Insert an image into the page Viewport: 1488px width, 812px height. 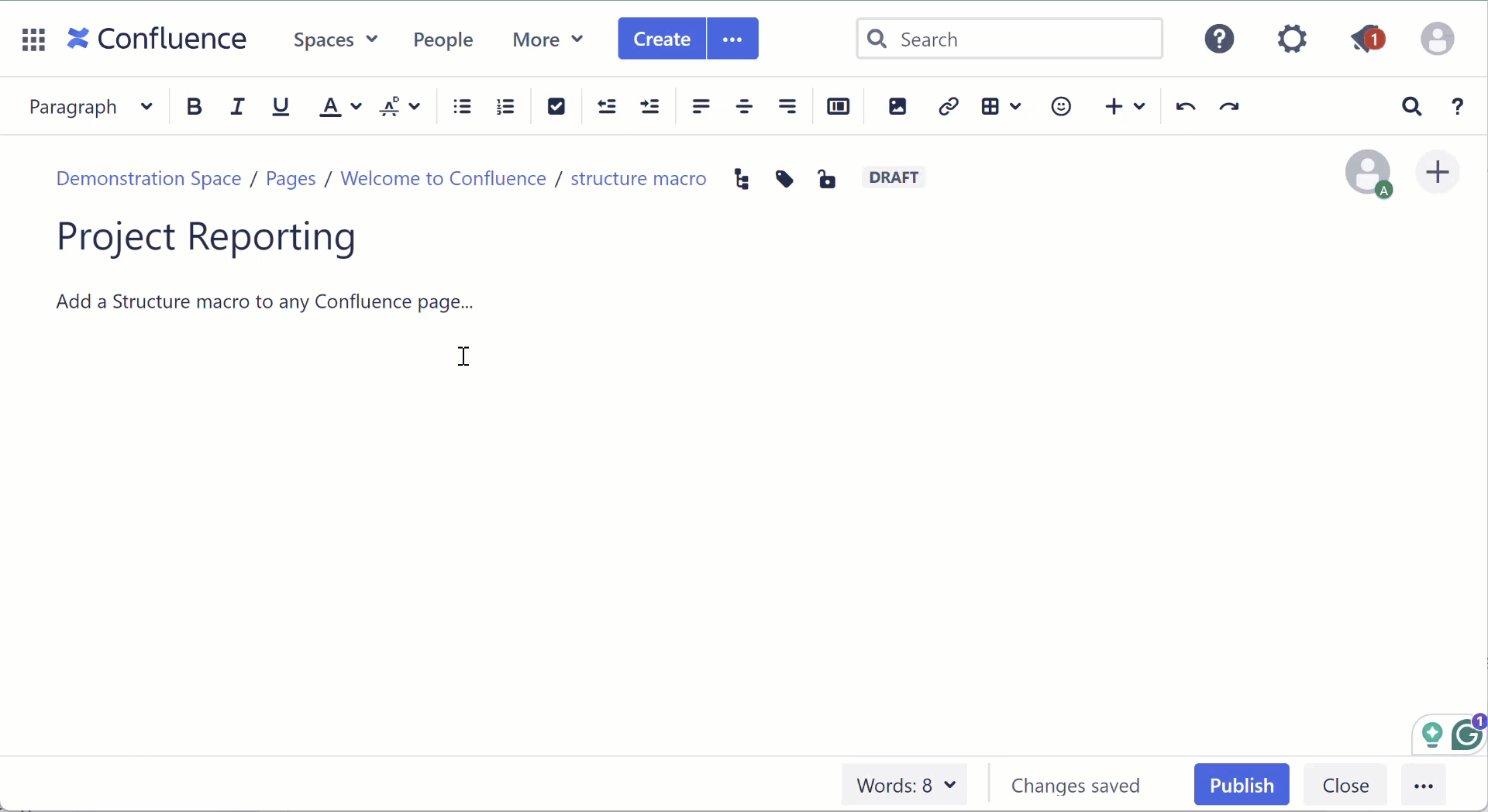pos(897,106)
